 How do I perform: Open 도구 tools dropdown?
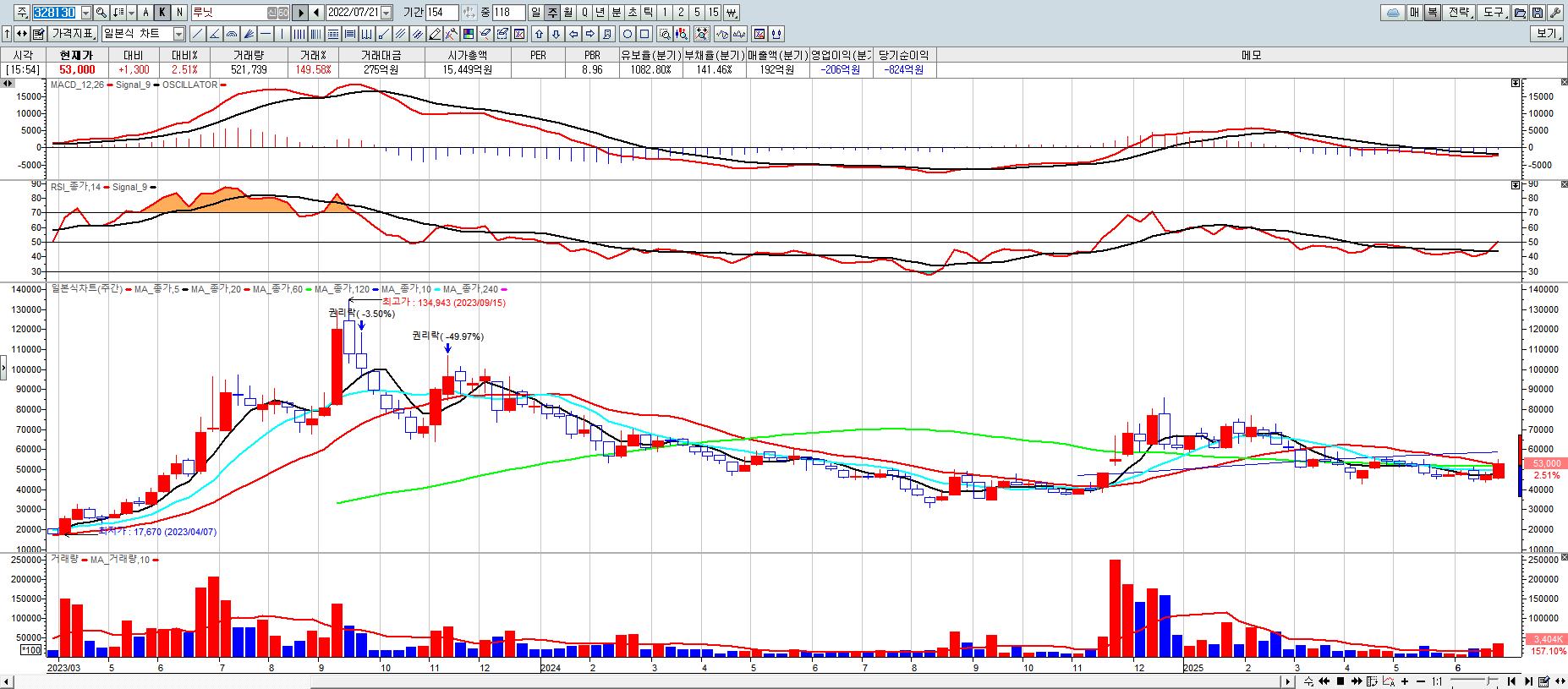[1493, 13]
